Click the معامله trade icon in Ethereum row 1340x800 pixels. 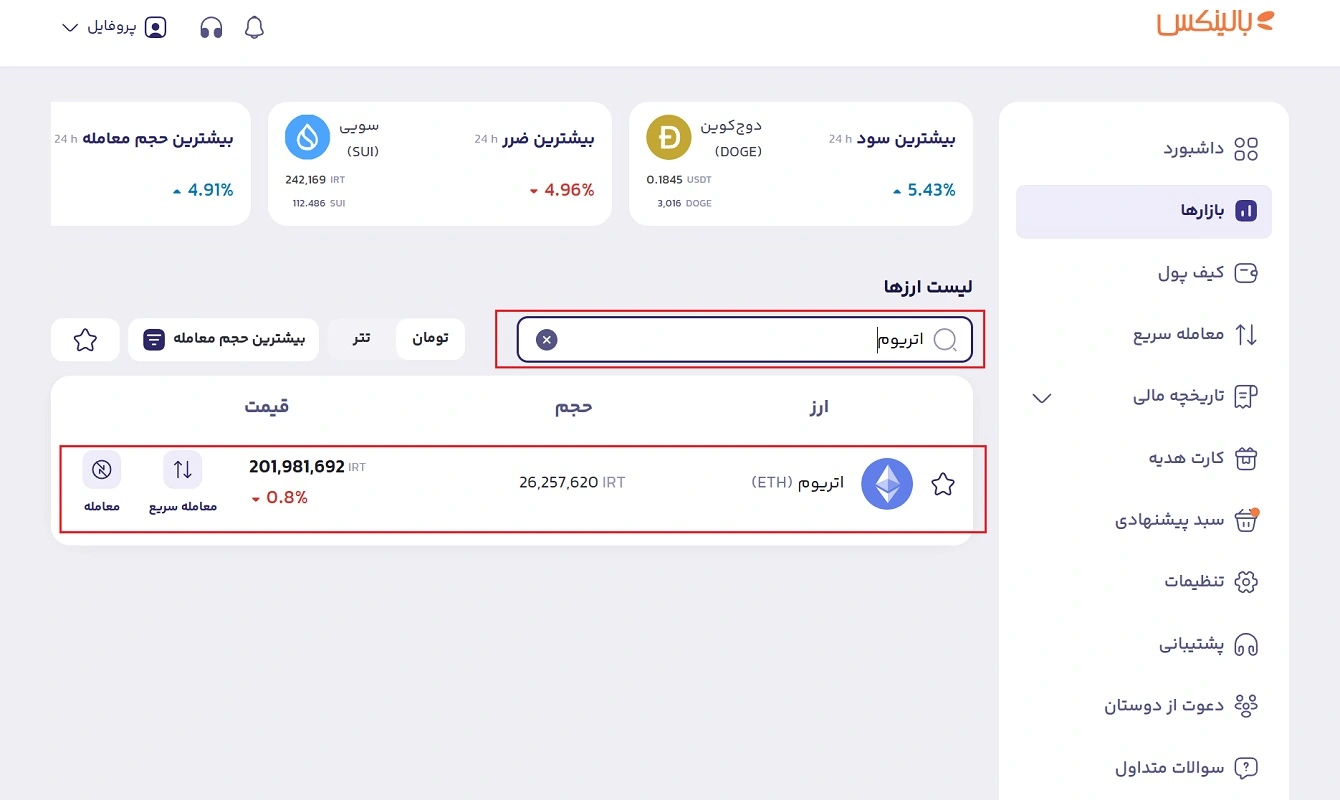tap(102, 469)
